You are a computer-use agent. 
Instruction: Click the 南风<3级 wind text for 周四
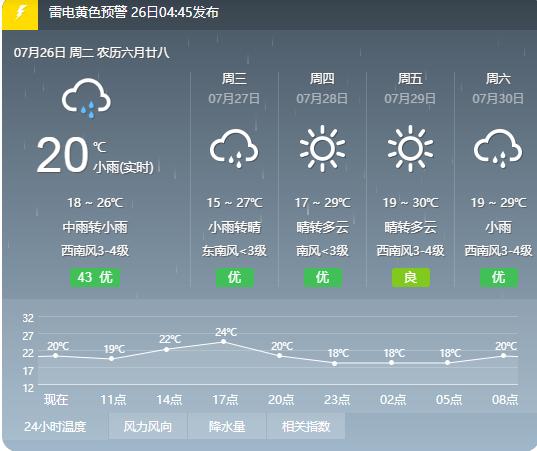pos(322,251)
